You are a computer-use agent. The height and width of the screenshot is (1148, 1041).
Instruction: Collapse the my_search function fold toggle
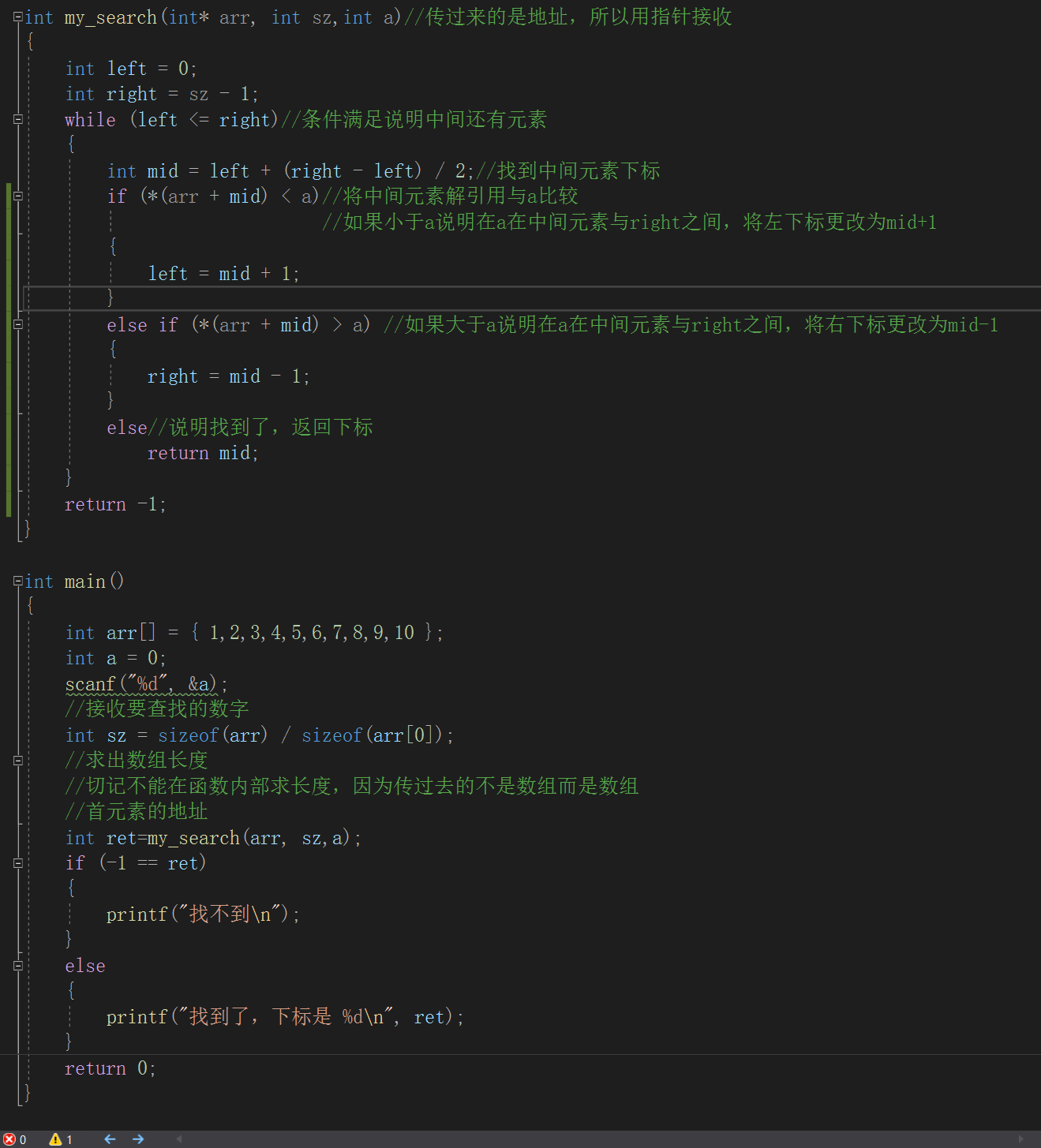[18, 17]
